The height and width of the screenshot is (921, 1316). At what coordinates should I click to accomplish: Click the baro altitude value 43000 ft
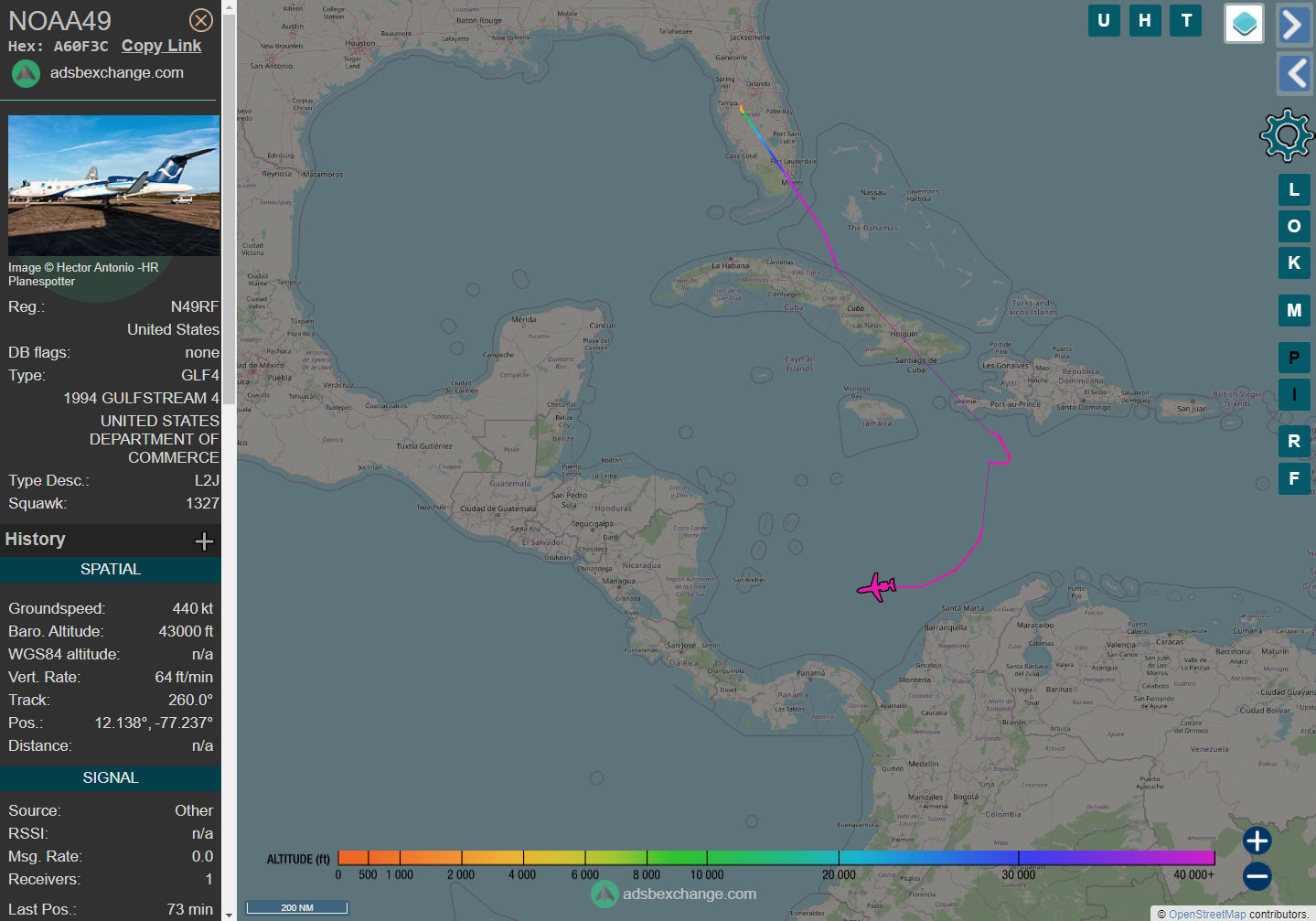pos(186,631)
